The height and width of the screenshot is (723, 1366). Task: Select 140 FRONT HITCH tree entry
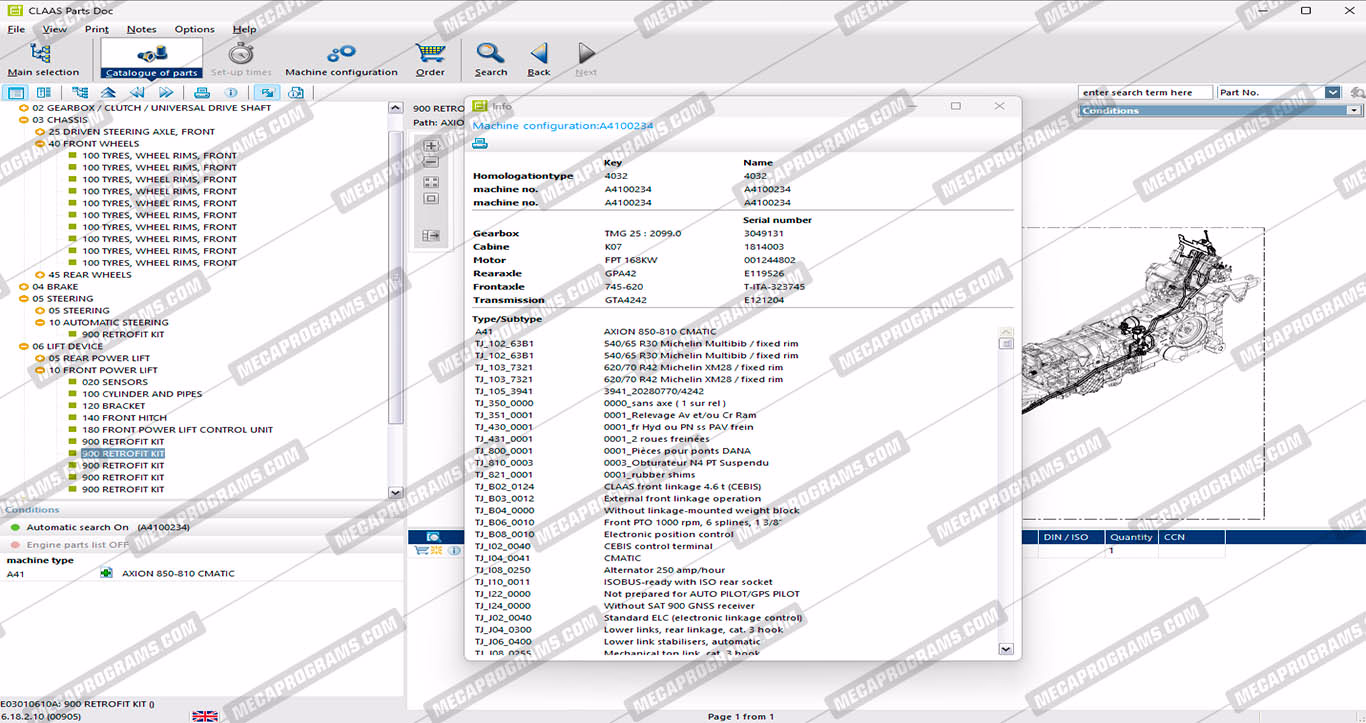[124, 418]
